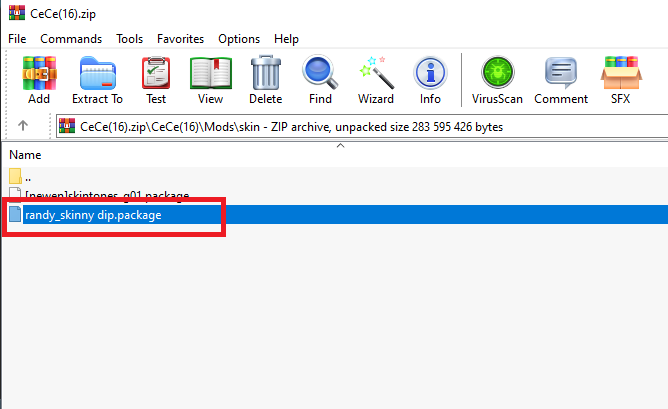Click the address path field

coord(362,127)
